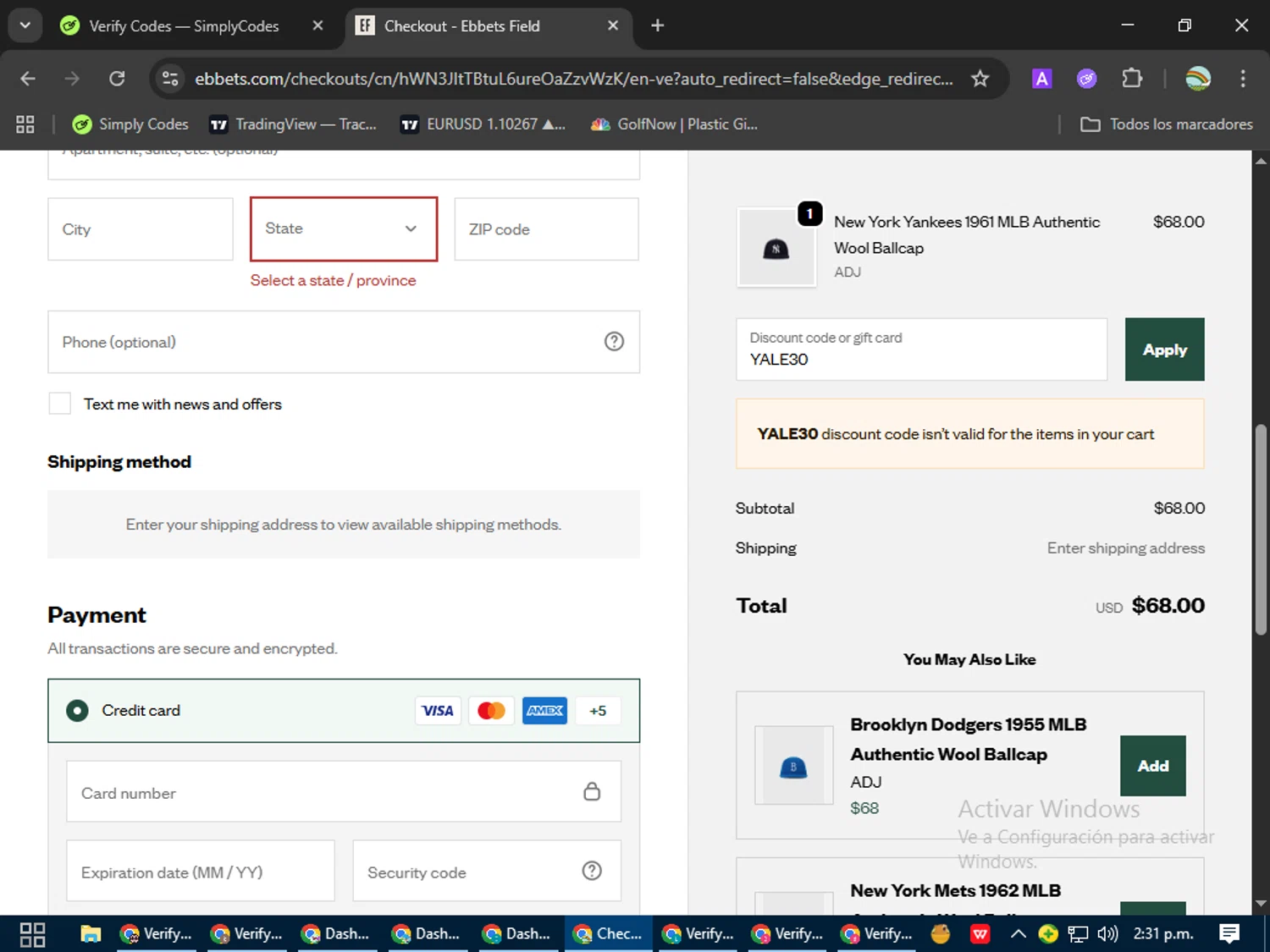Open the purple A extension
The height and width of the screenshot is (952, 1270).
pyautogui.click(x=1041, y=79)
